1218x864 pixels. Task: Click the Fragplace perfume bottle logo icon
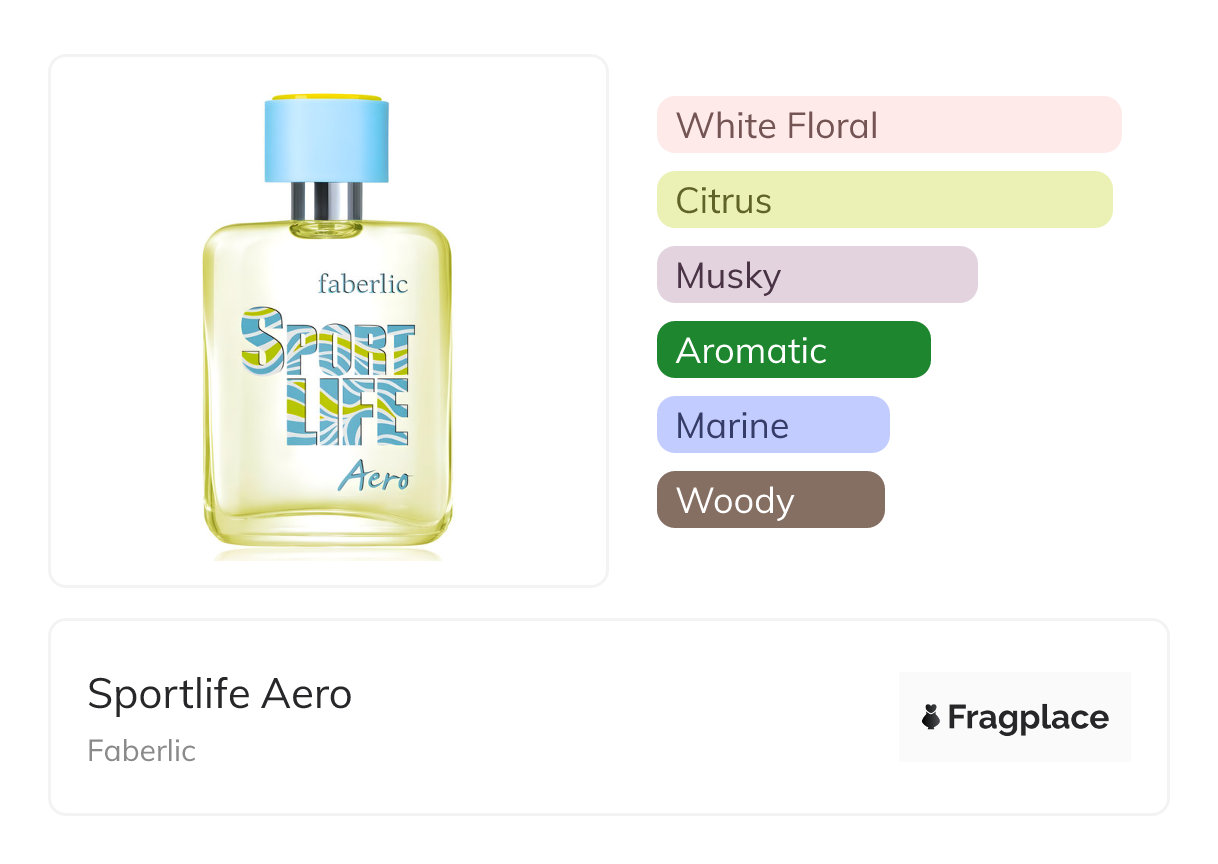point(931,717)
